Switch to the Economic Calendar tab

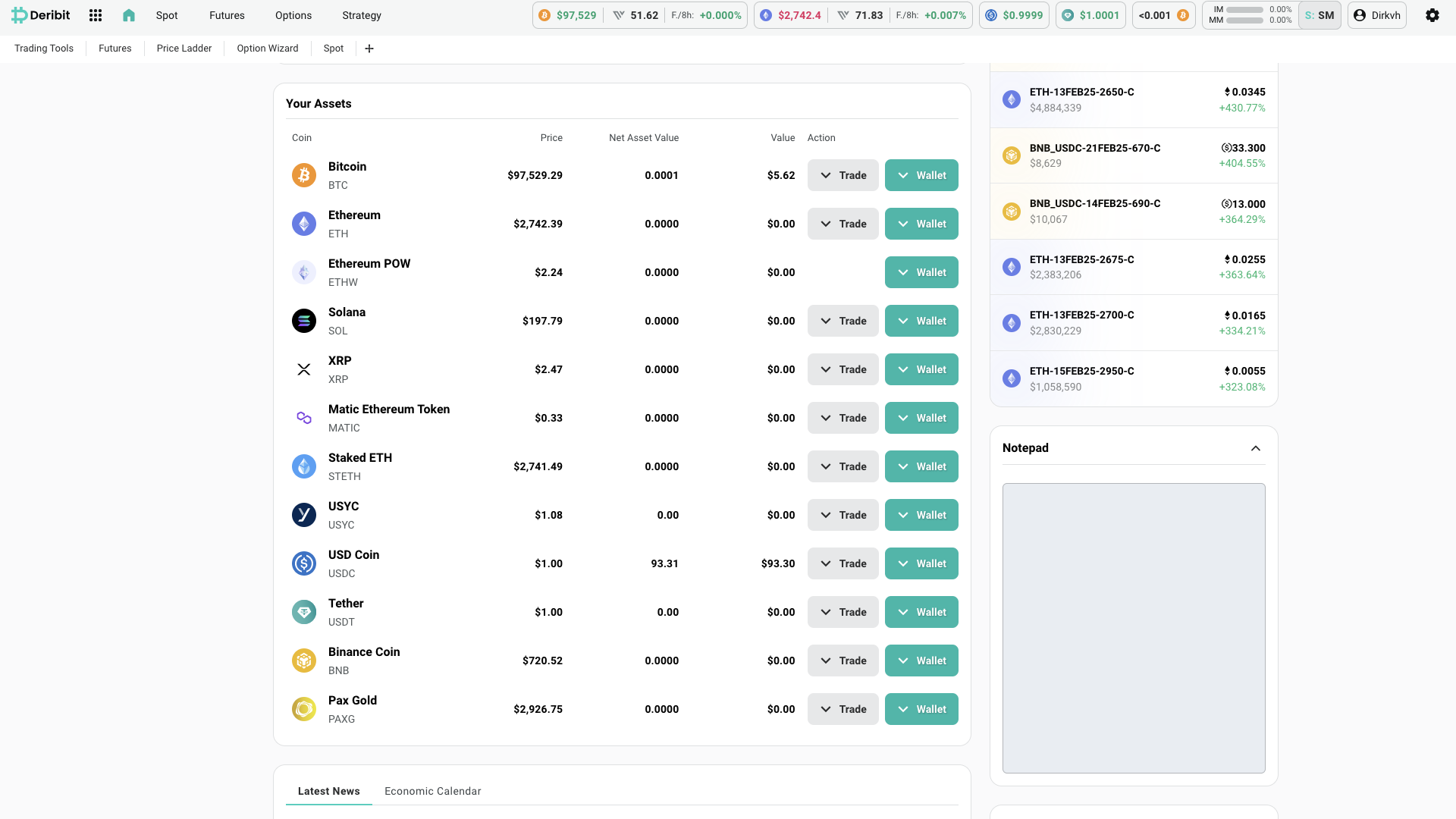(432, 791)
